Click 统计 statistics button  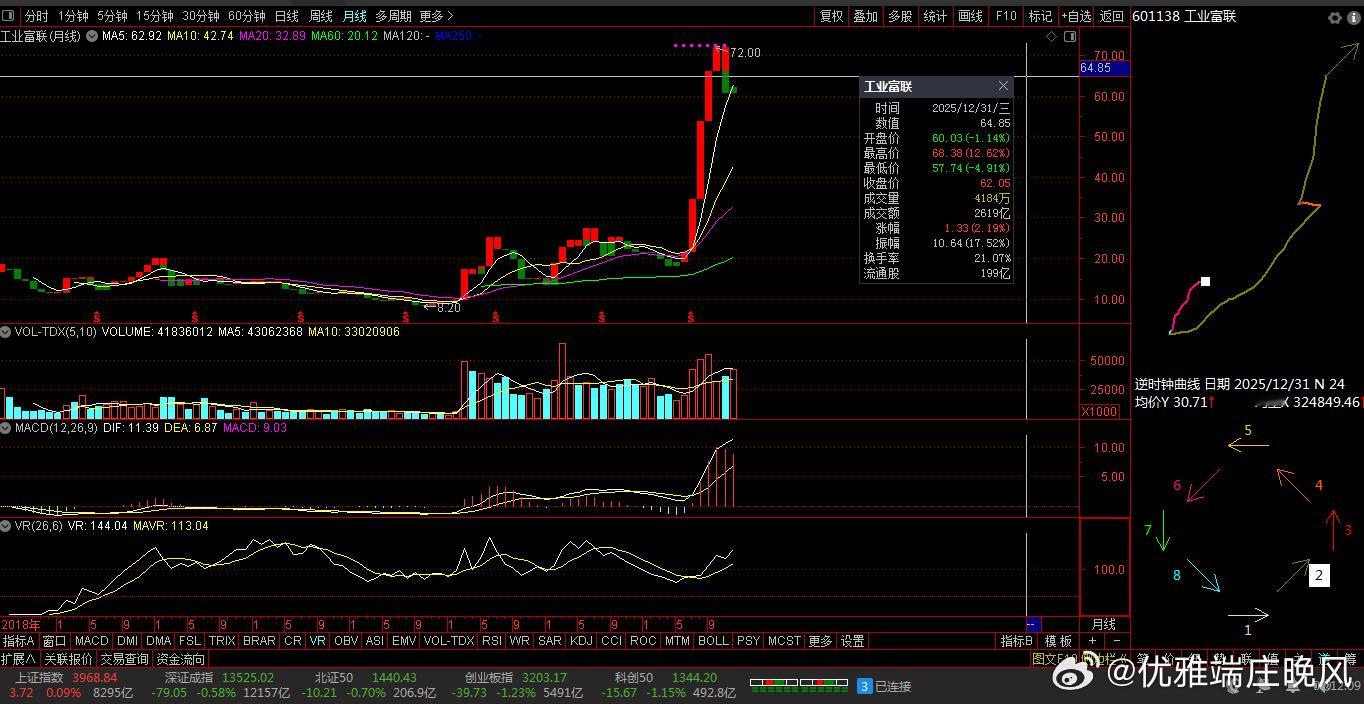click(935, 16)
